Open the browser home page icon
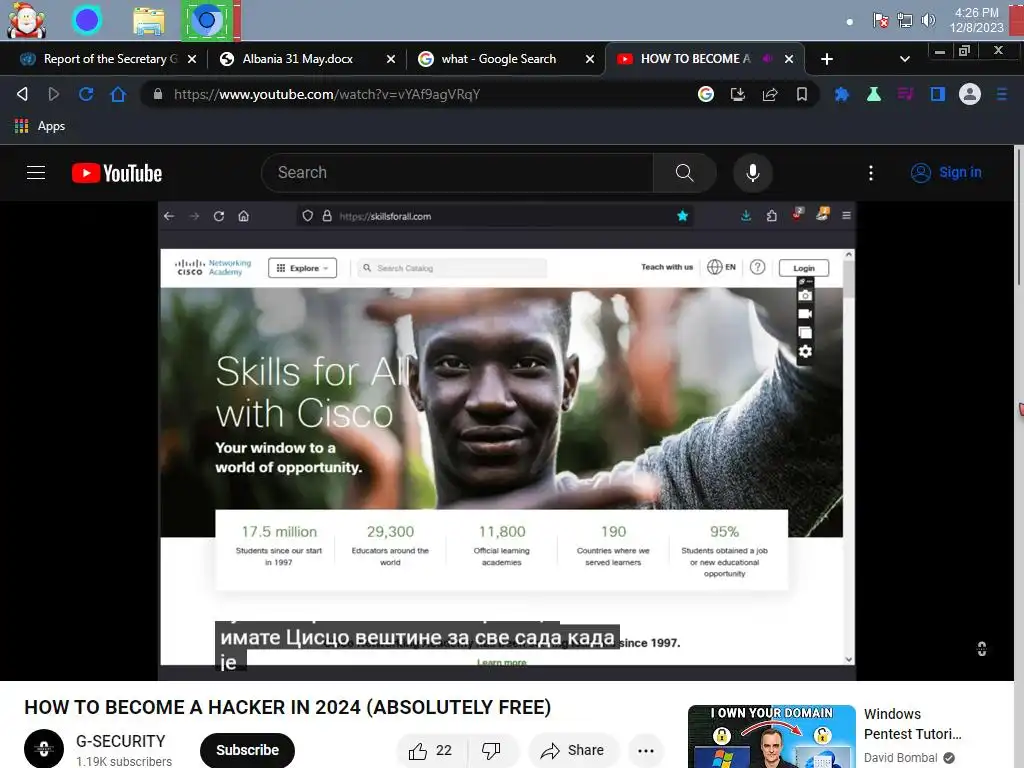1024x768 pixels. (x=118, y=94)
